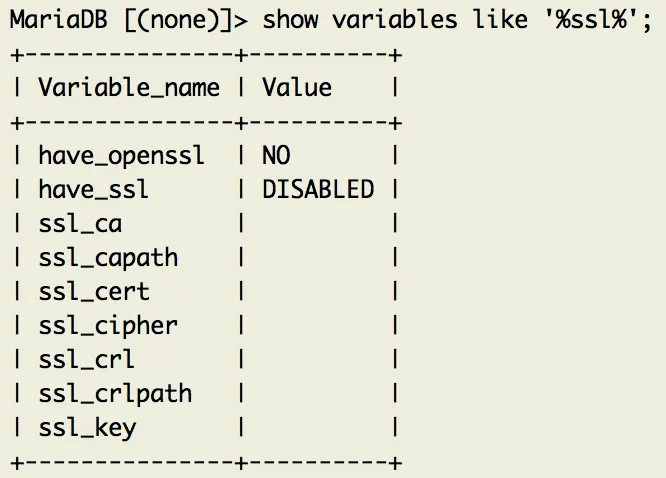The width and height of the screenshot is (666, 478).
Task: Click the Value column header
Action: (x=296, y=88)
